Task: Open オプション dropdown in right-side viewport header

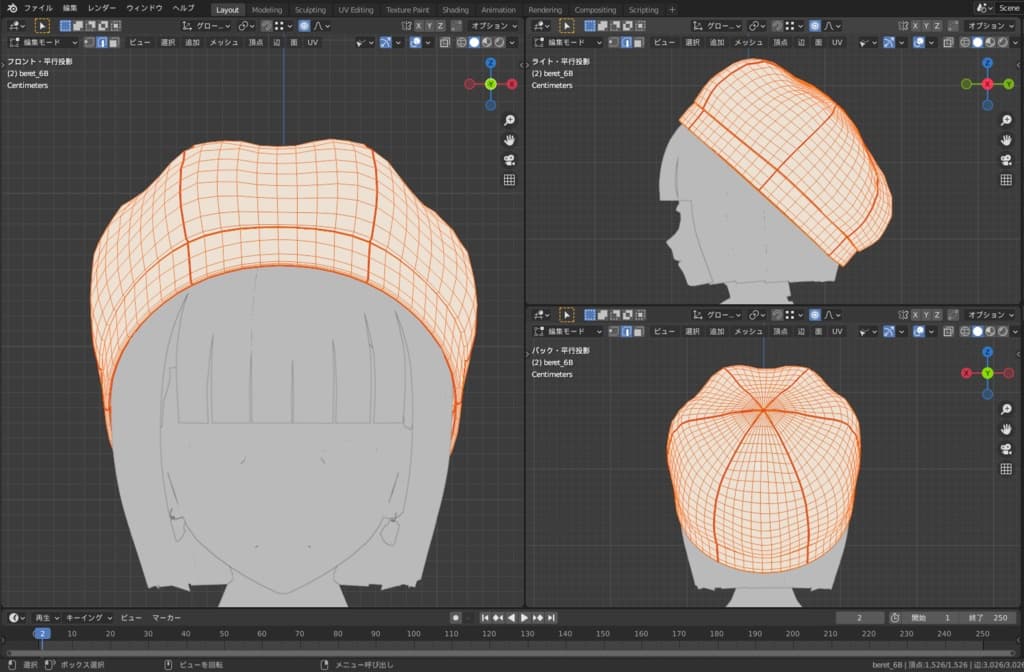Action: coord(991,25)
